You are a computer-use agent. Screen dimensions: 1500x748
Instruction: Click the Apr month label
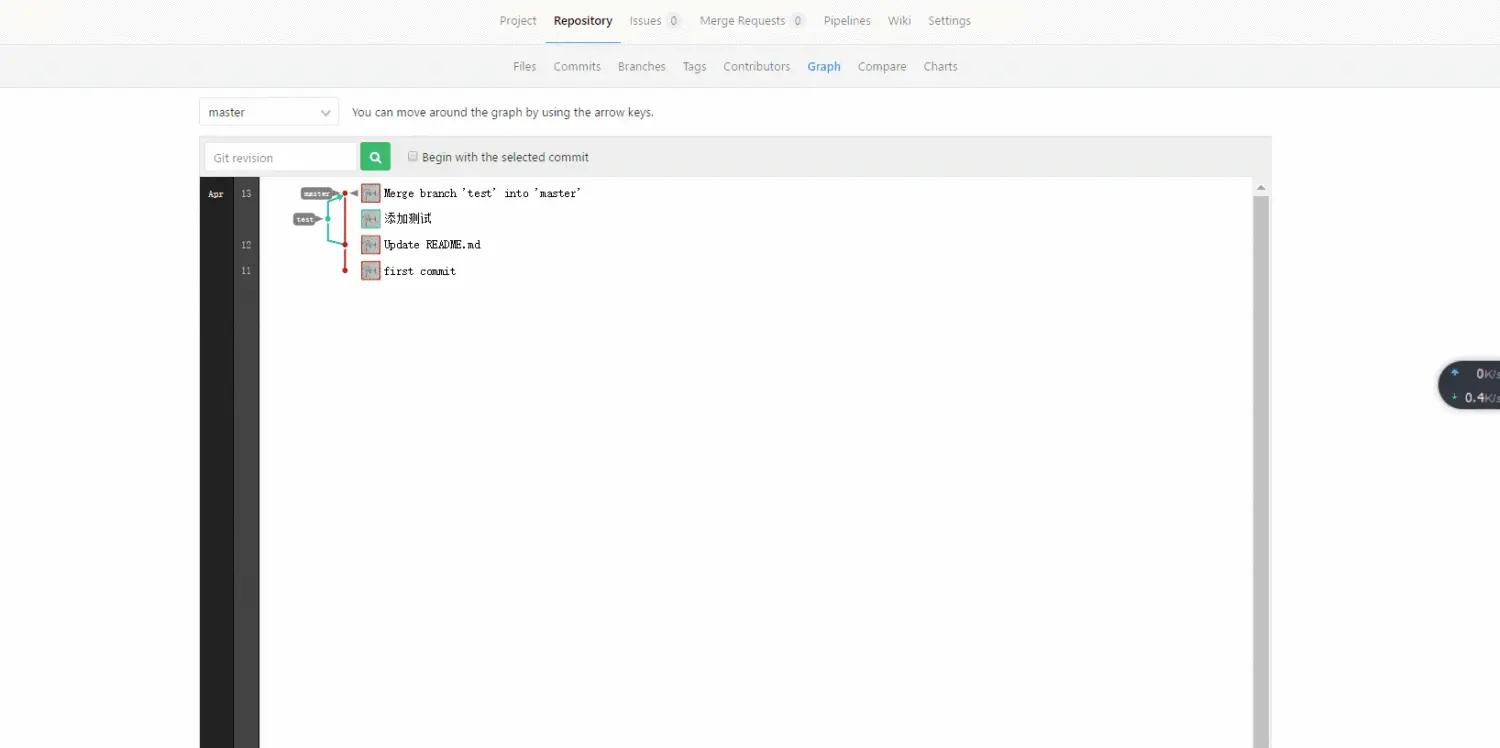click(x=216, y=194)
